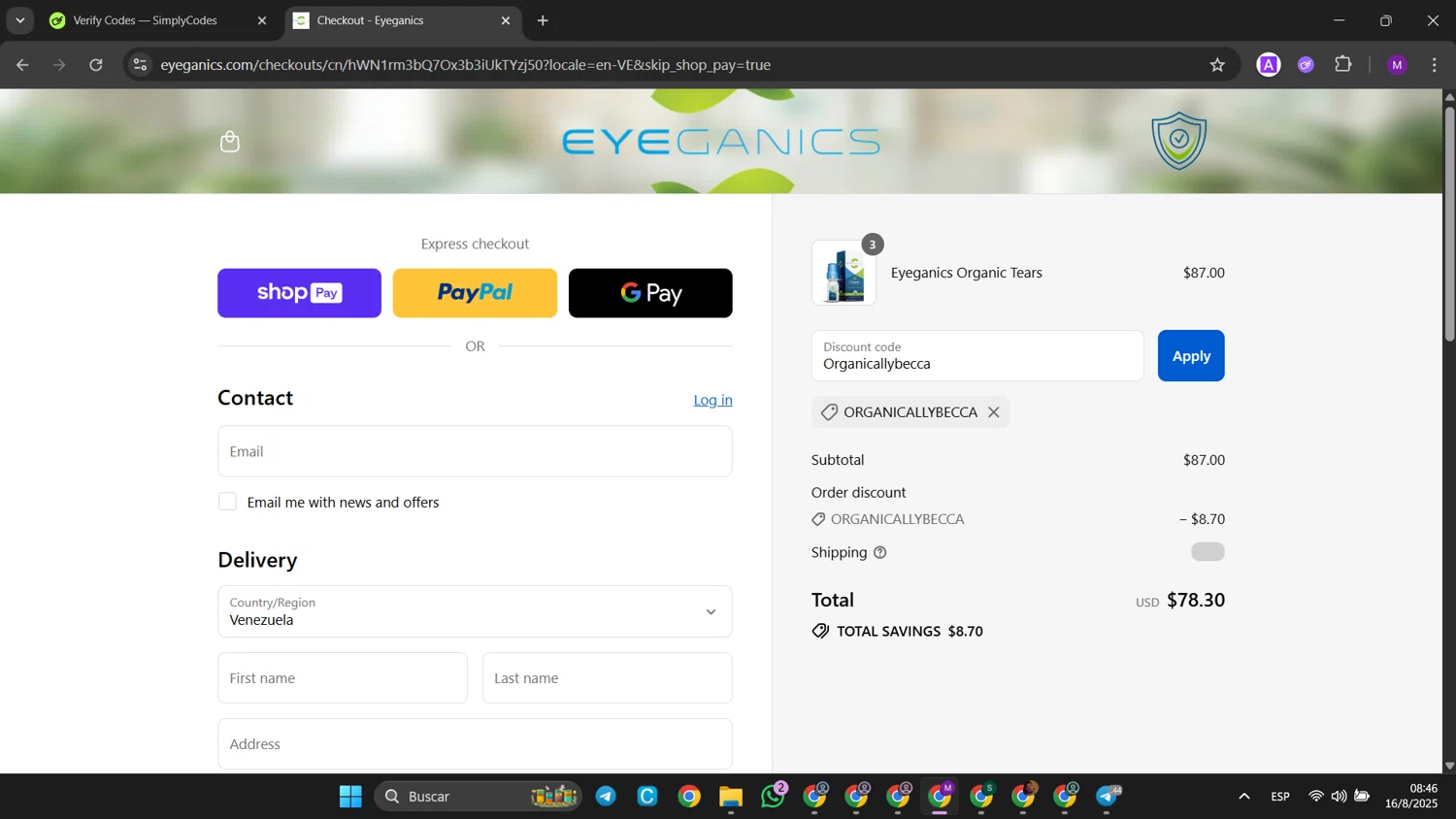Click the Address field
Viewport: 1456px width, 819px height.
click(475, 744)
